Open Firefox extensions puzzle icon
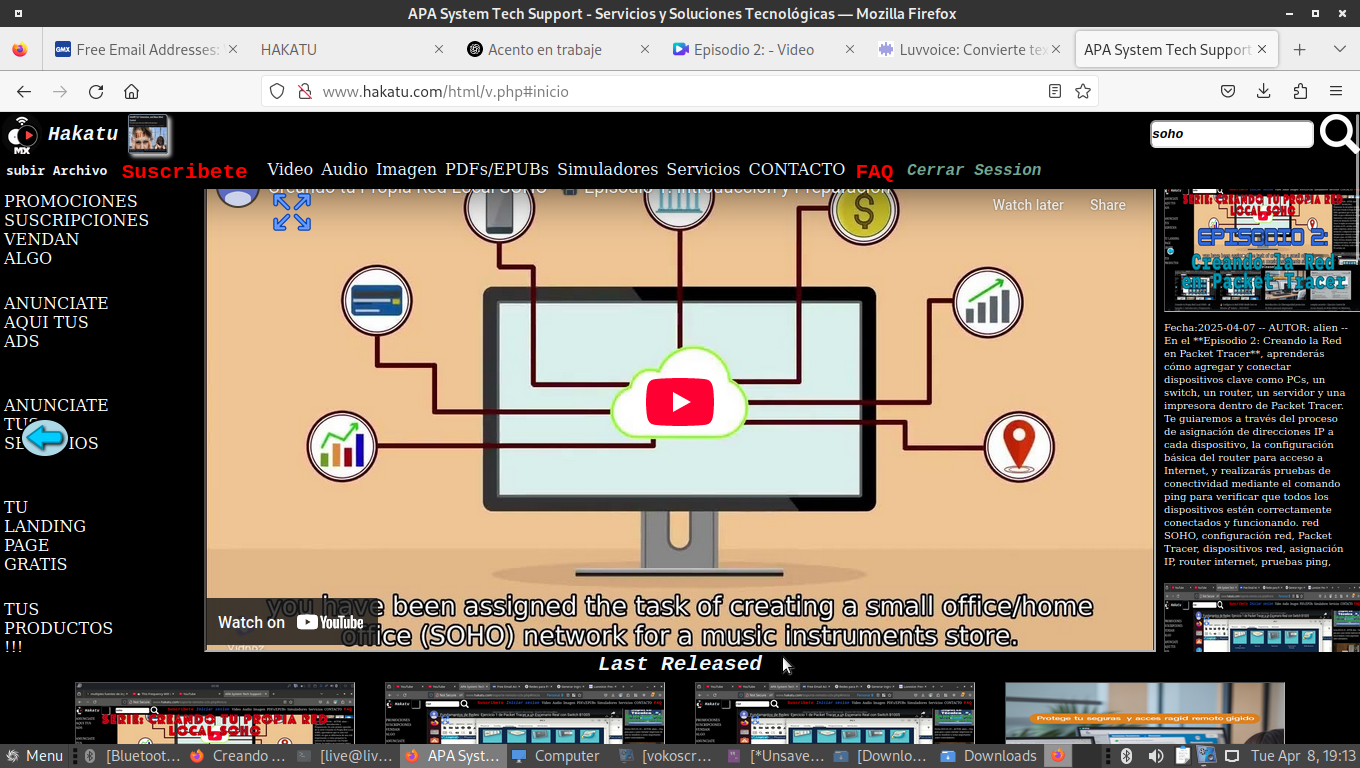 point(1300,91)
